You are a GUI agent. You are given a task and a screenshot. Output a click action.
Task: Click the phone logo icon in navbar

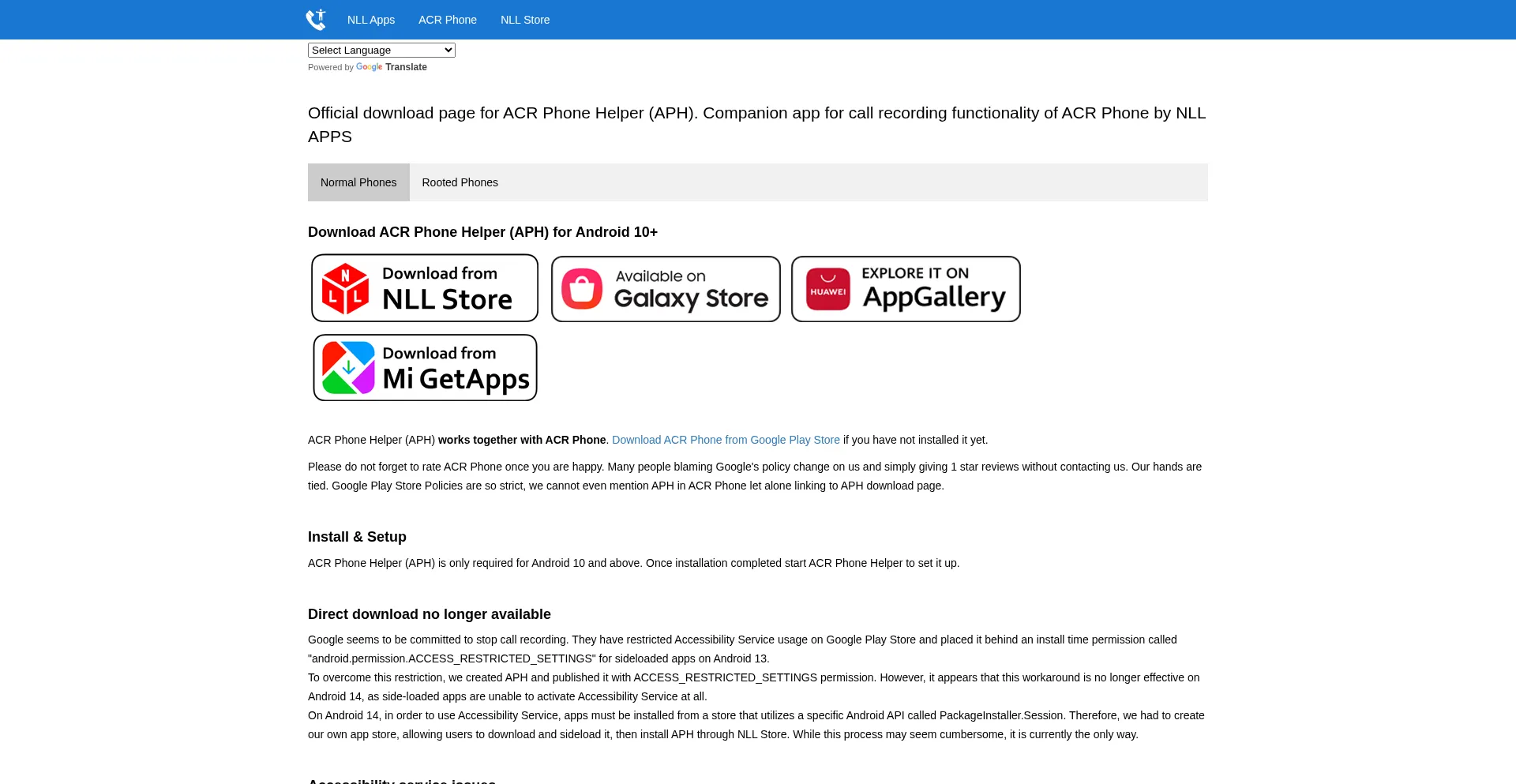coord(316,20)
